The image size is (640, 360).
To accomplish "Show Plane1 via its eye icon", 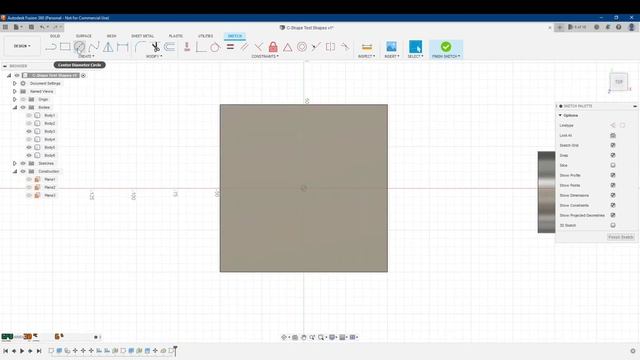I will (29, 180).
